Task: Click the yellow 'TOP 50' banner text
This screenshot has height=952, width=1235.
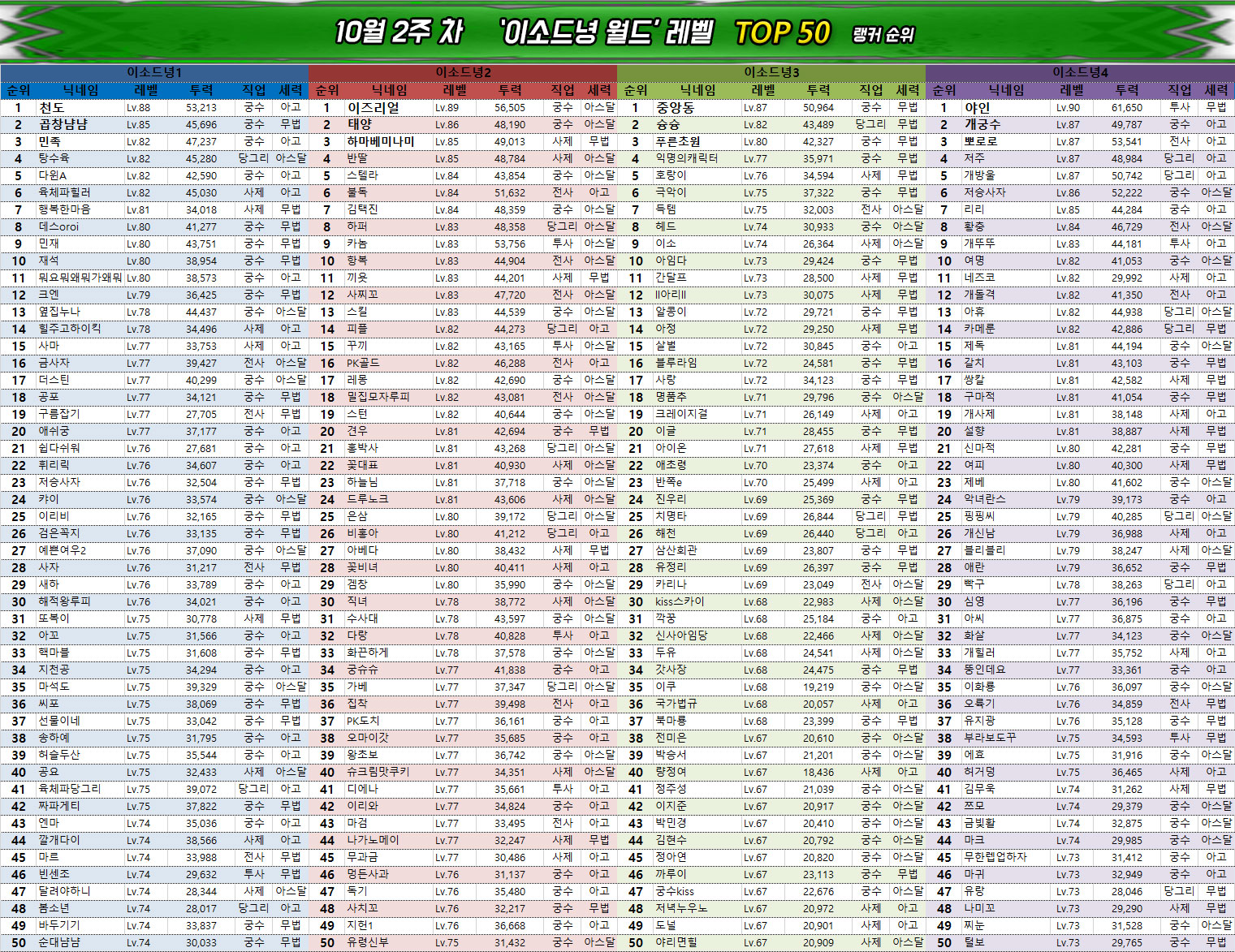Action: coord(782,32)
